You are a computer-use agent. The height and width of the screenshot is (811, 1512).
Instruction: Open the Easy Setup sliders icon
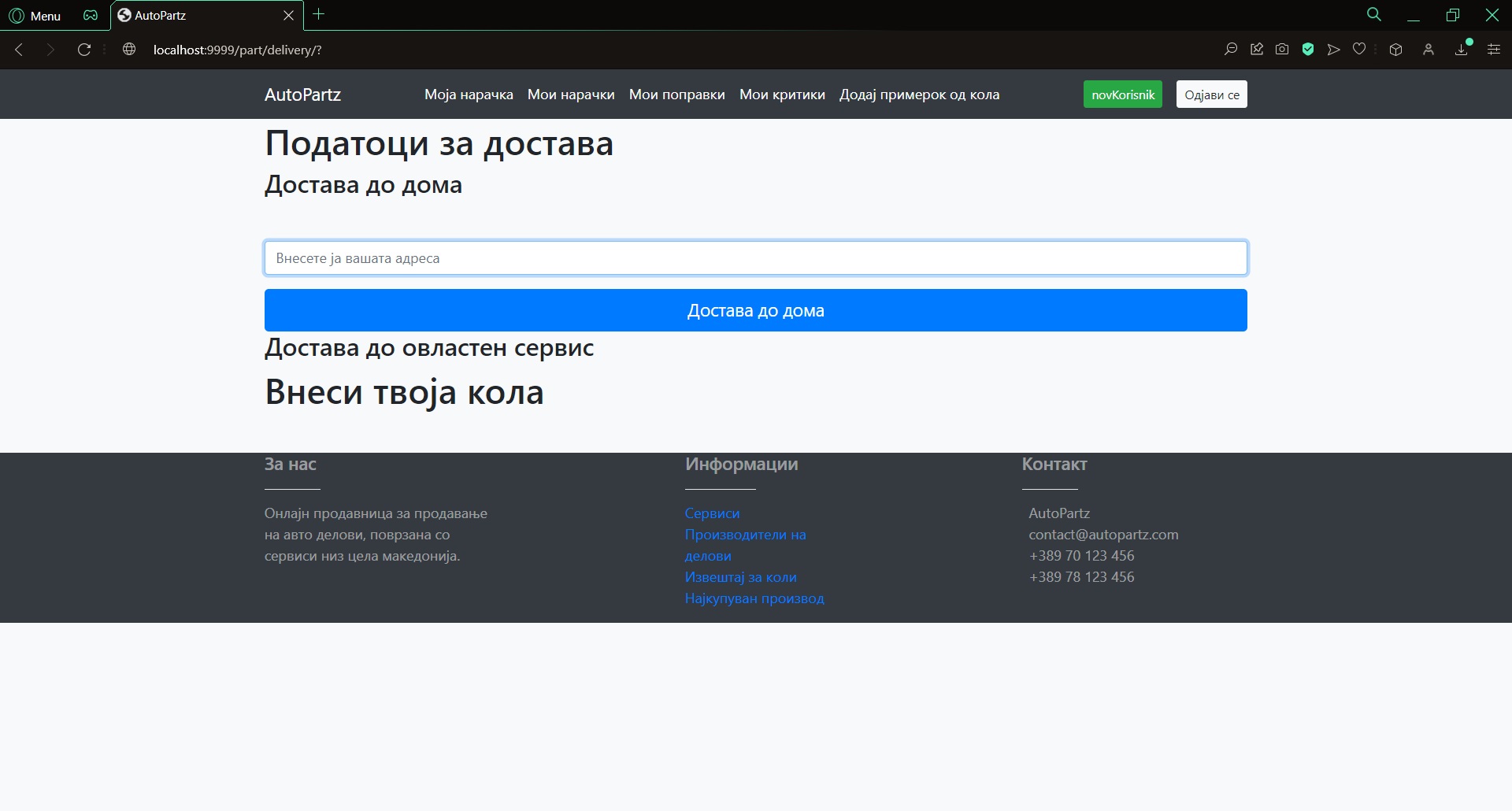click(x=1493, y=50)
